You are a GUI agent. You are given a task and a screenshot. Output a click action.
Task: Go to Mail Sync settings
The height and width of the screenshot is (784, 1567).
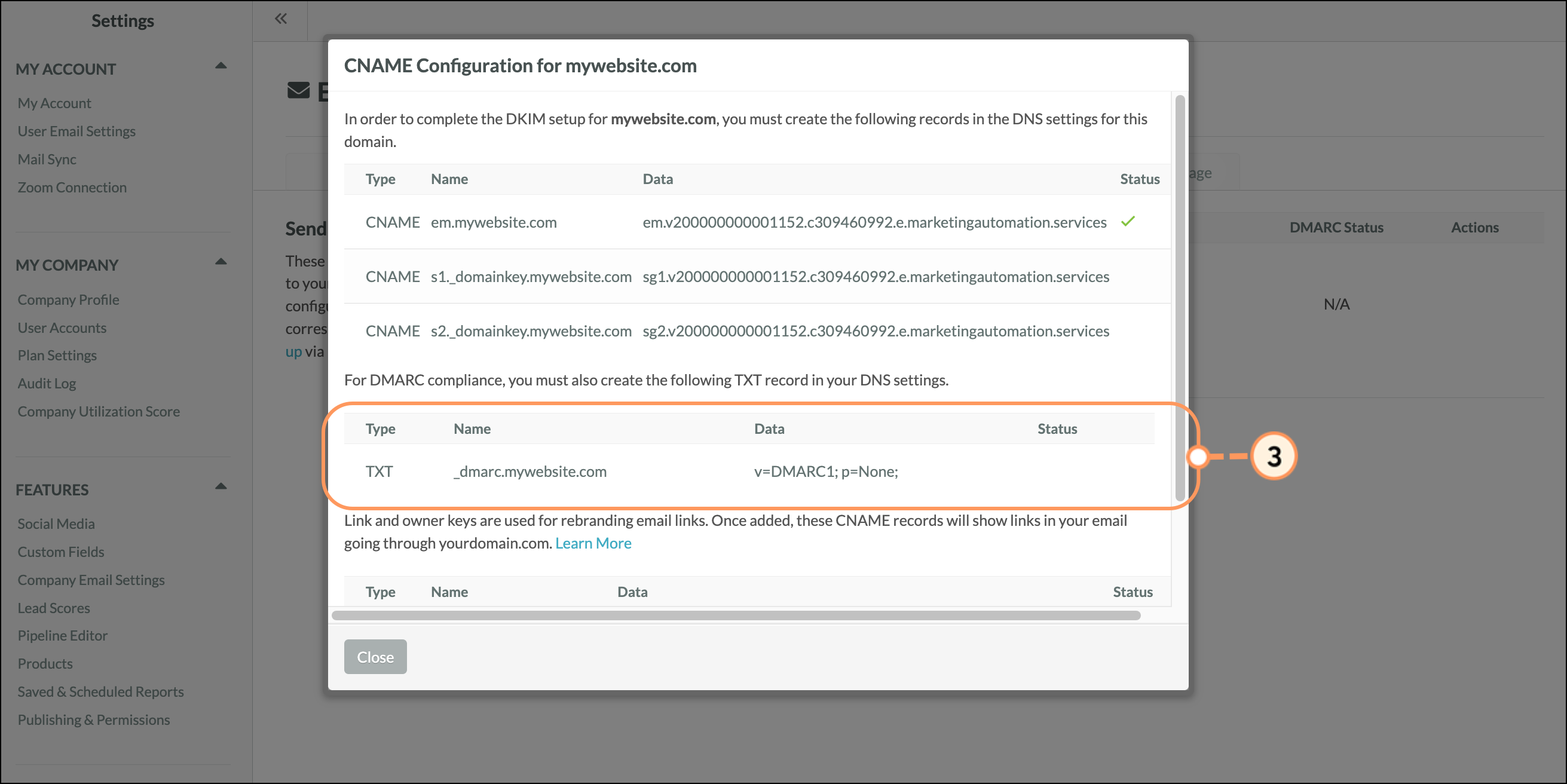click(47, 160)
